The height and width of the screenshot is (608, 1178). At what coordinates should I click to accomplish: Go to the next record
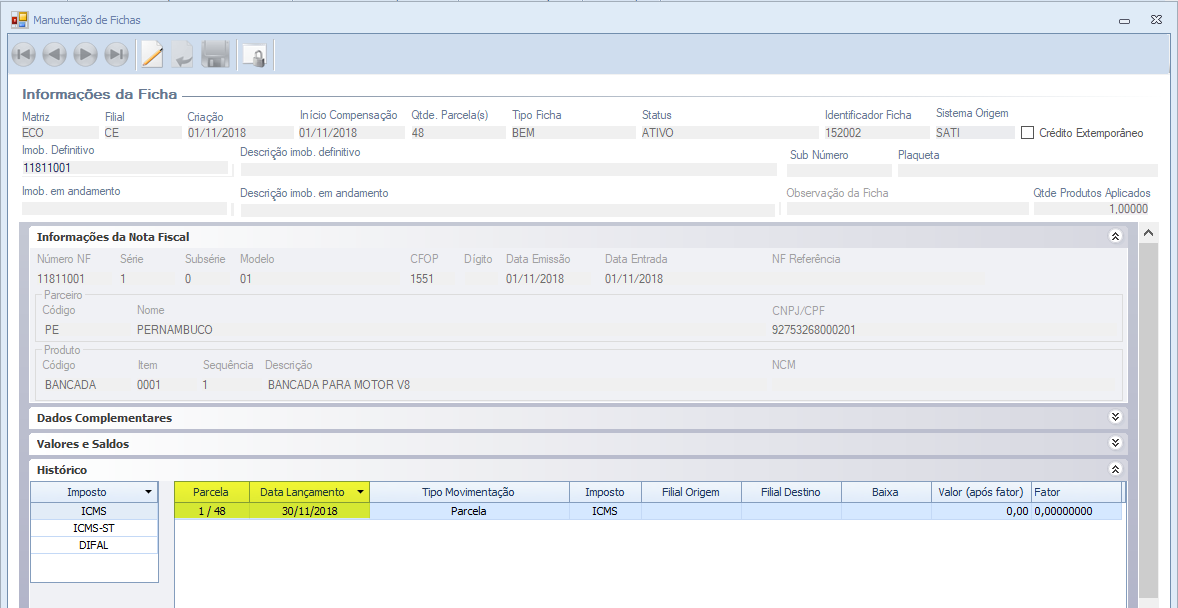coord(85,55)
